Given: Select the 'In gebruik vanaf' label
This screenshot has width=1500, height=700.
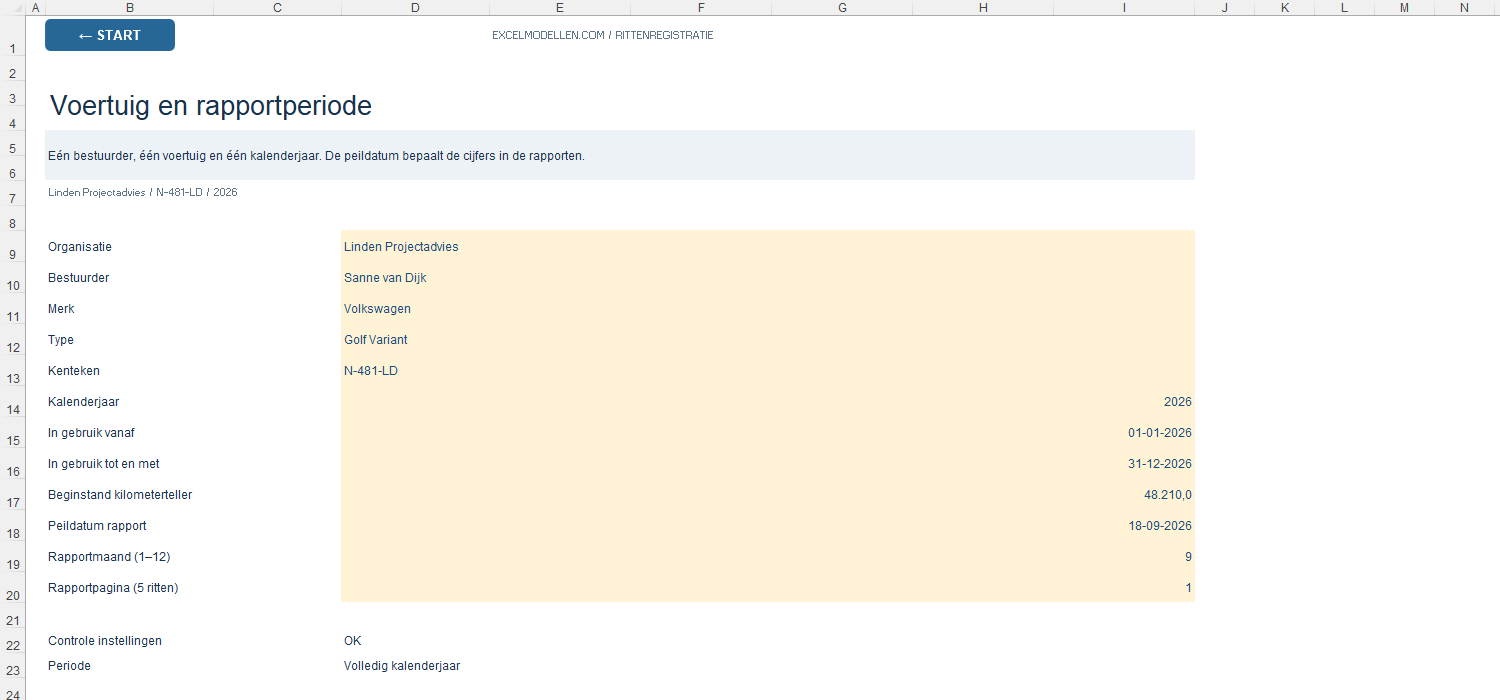Looking at the screenshot, I should [91, 433].
